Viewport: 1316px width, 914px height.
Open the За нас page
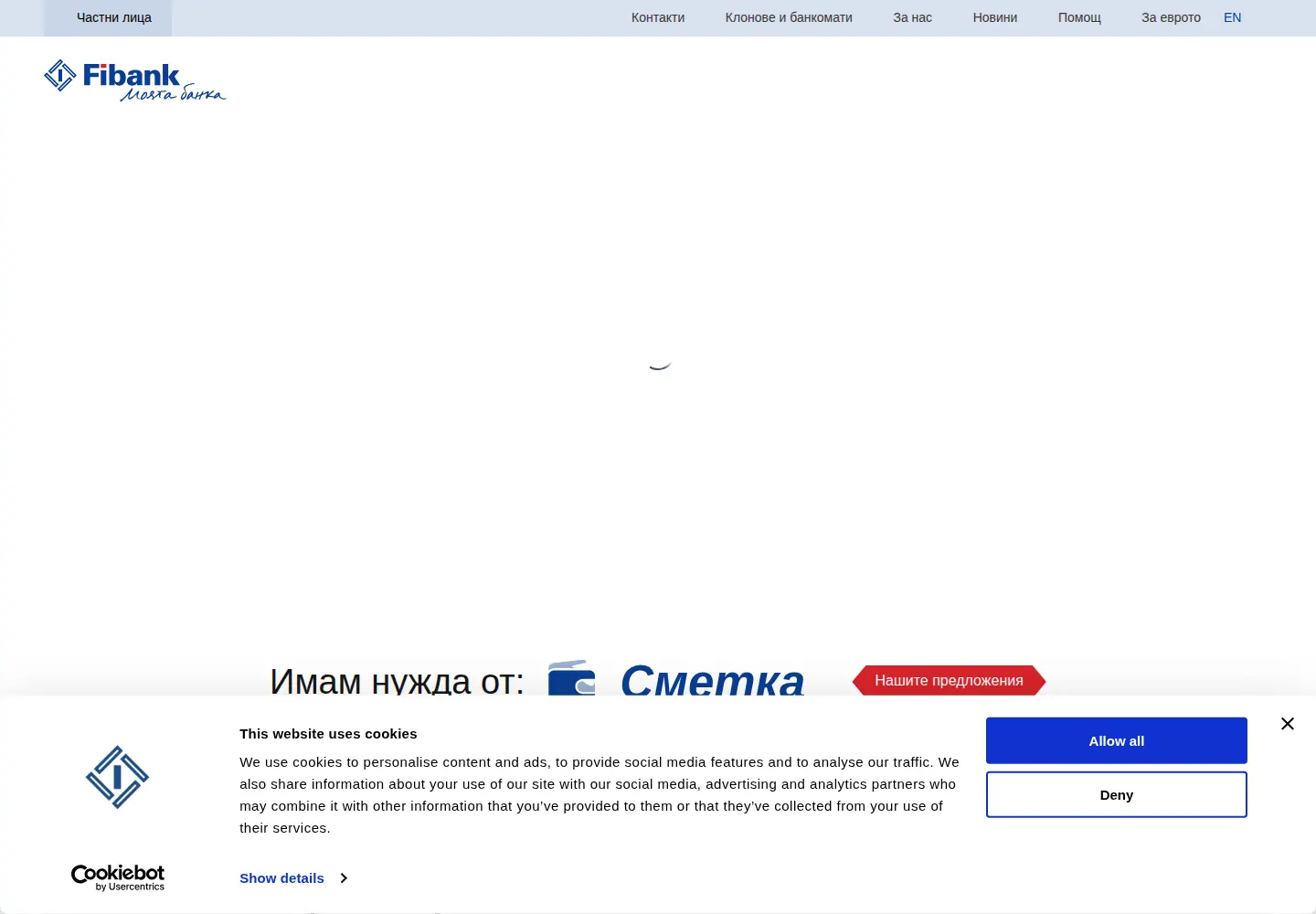pos(913,17)
